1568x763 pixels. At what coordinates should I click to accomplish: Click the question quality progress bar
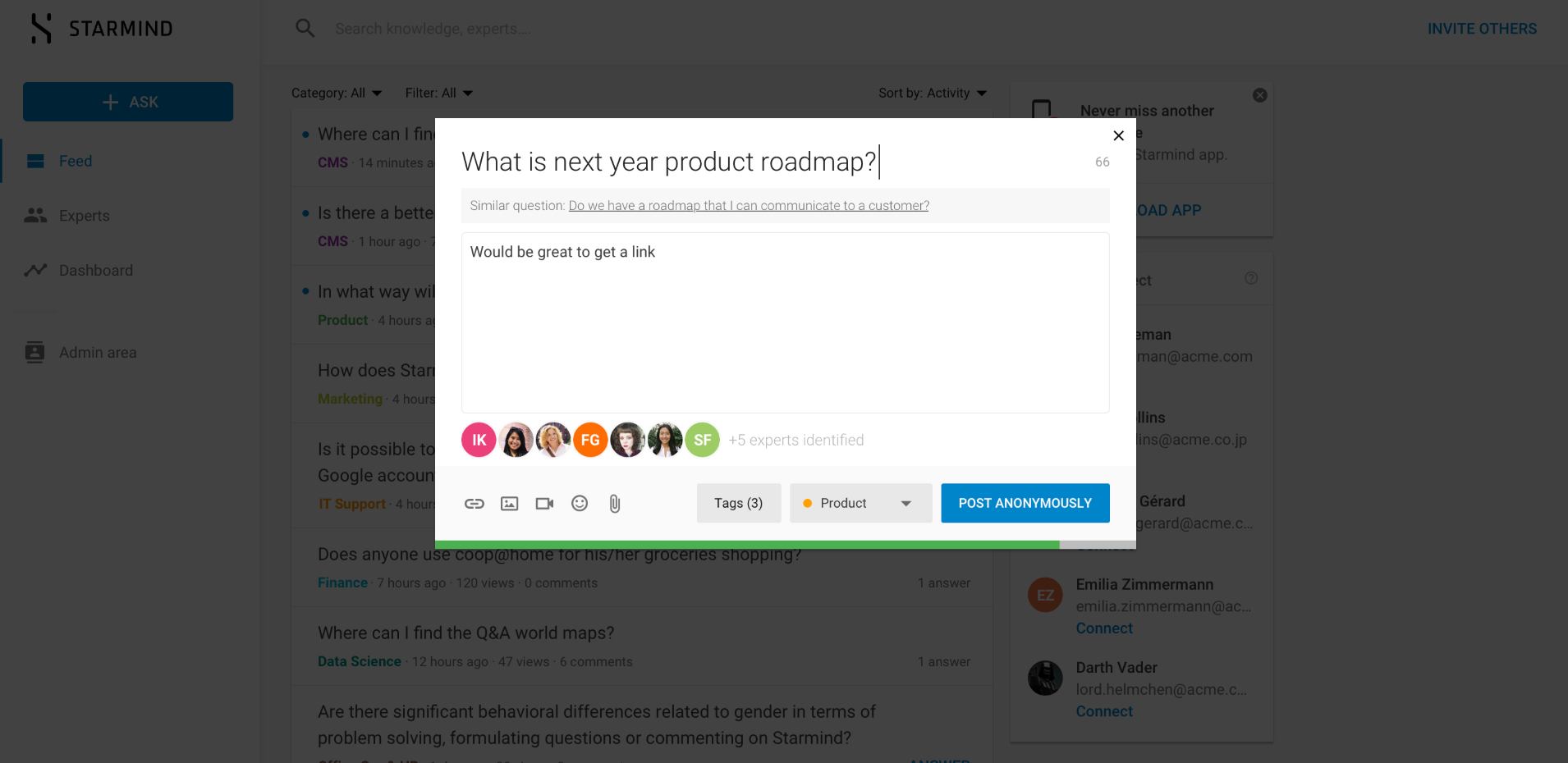pos(786,545)
